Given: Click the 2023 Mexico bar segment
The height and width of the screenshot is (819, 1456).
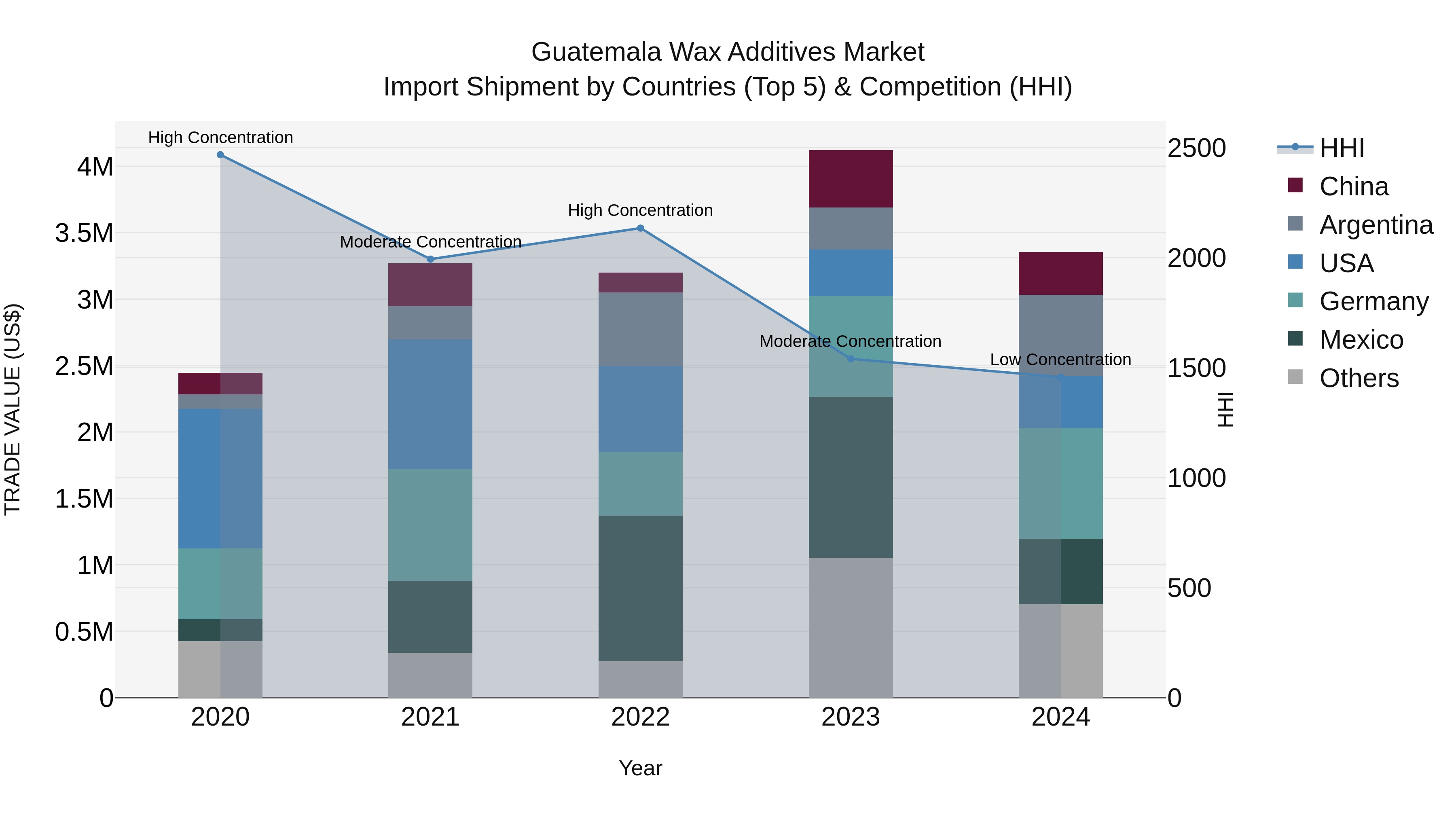Looking at the screenshot, I should (x=851, y=477).
